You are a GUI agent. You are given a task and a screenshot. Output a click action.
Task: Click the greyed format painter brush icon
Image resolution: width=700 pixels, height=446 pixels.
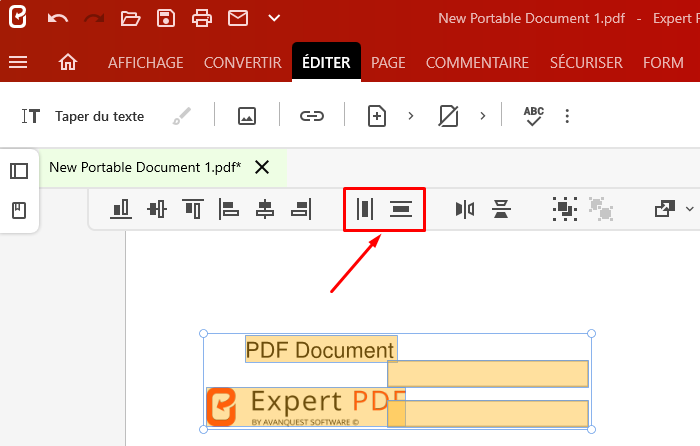click(x=182, y=117)
